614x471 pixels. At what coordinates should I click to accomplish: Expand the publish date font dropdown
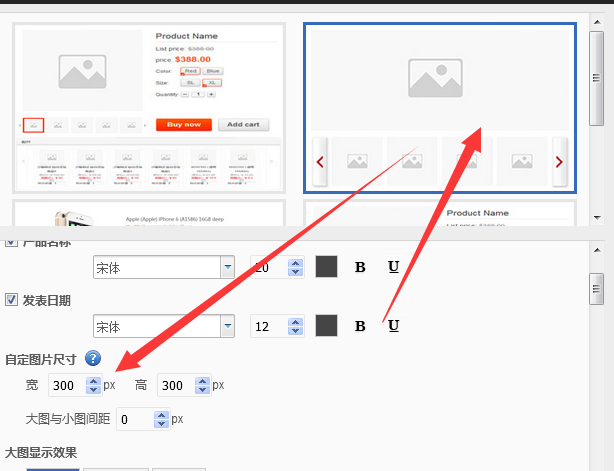[x=227, y=326]
